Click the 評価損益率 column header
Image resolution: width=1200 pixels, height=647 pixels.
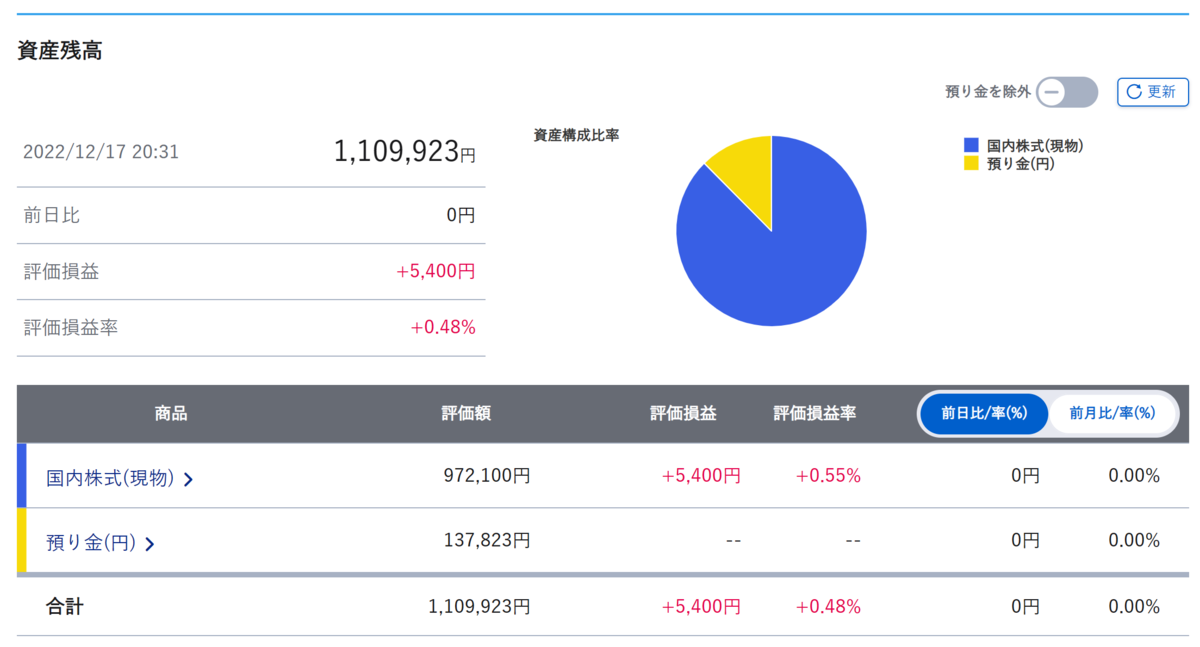(x=815, y=413)
